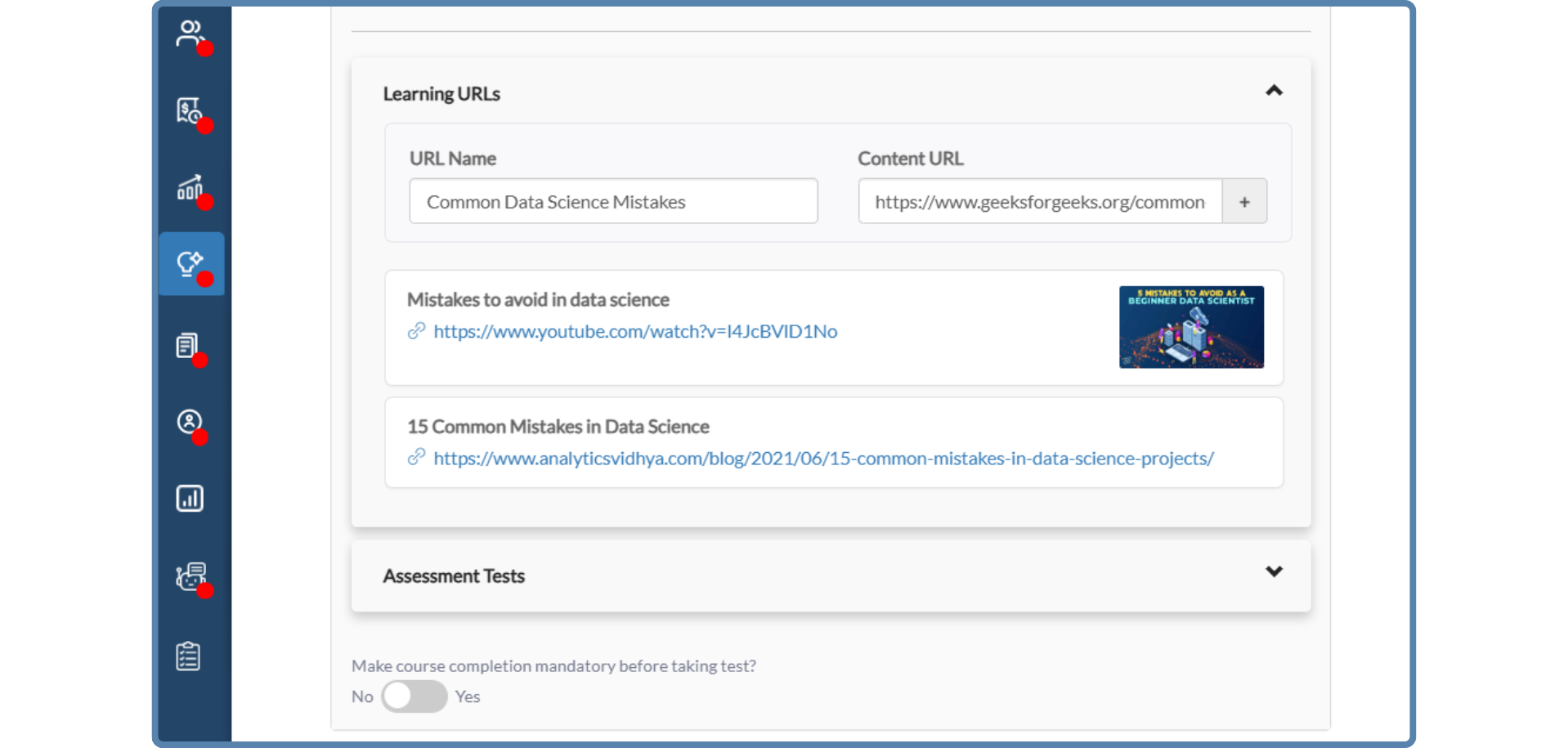Collapse the Learning URLs section
This screenshot has width=1568, height=748.
coord(1274,91)
